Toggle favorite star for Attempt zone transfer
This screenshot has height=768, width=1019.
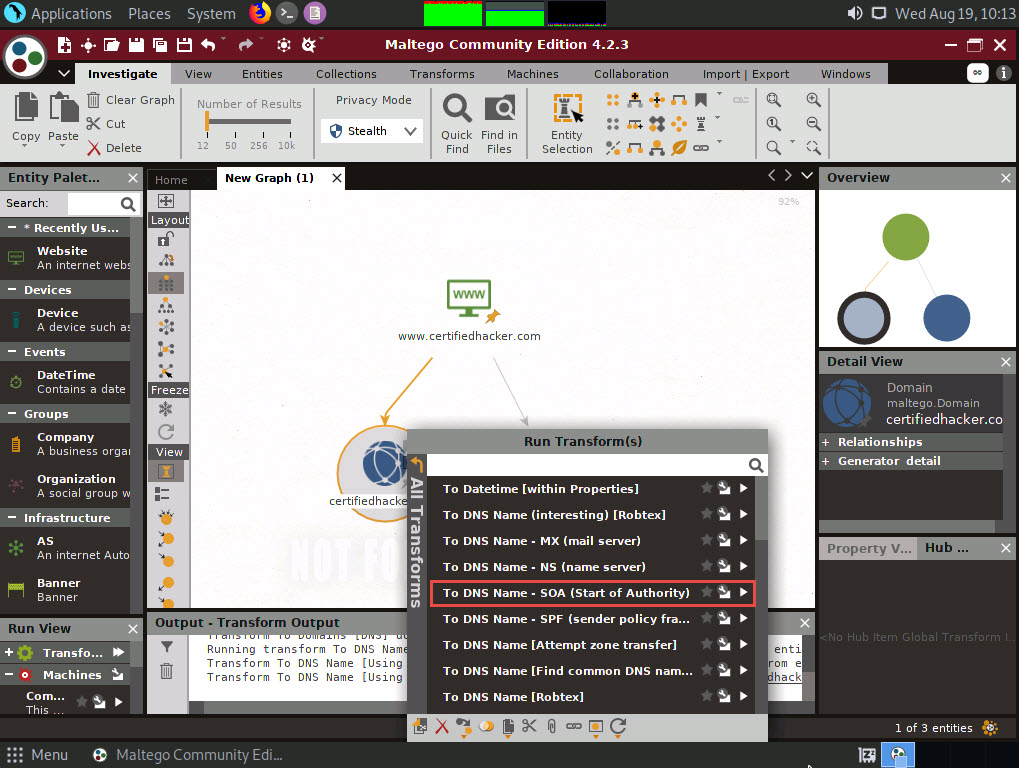pos(707,644)
